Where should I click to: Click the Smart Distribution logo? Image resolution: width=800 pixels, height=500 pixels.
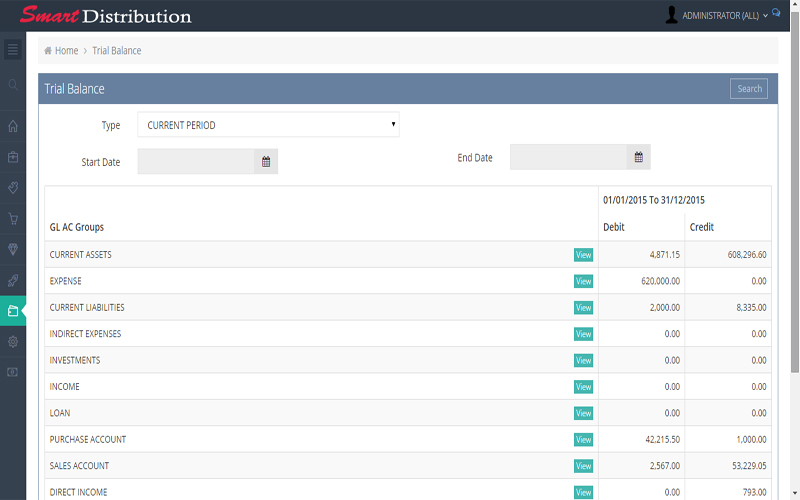tap(105, 16)
